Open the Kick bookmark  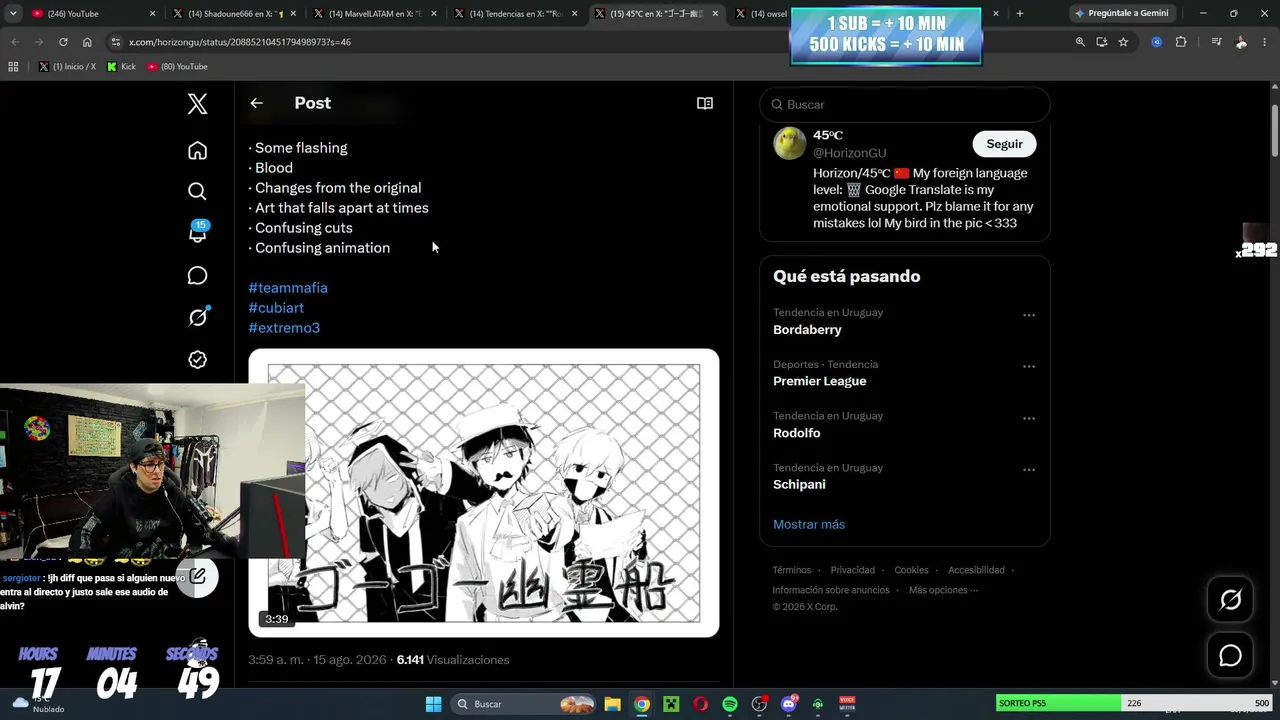[121, 66]
